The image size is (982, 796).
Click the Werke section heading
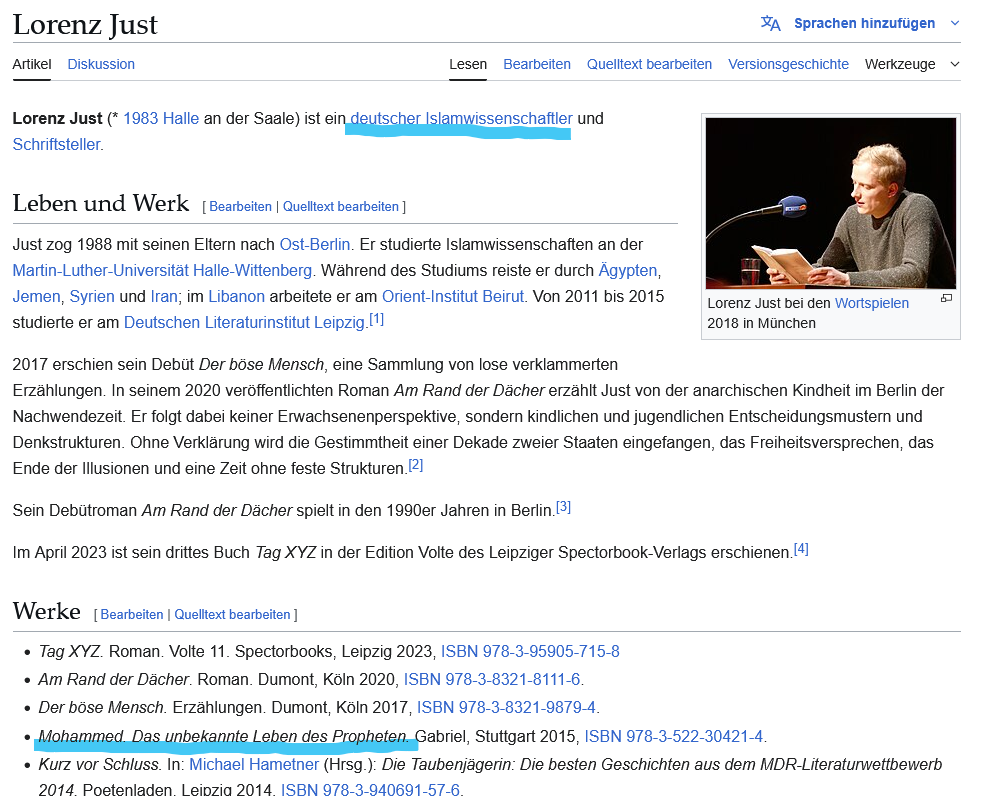tap(47, 611)
